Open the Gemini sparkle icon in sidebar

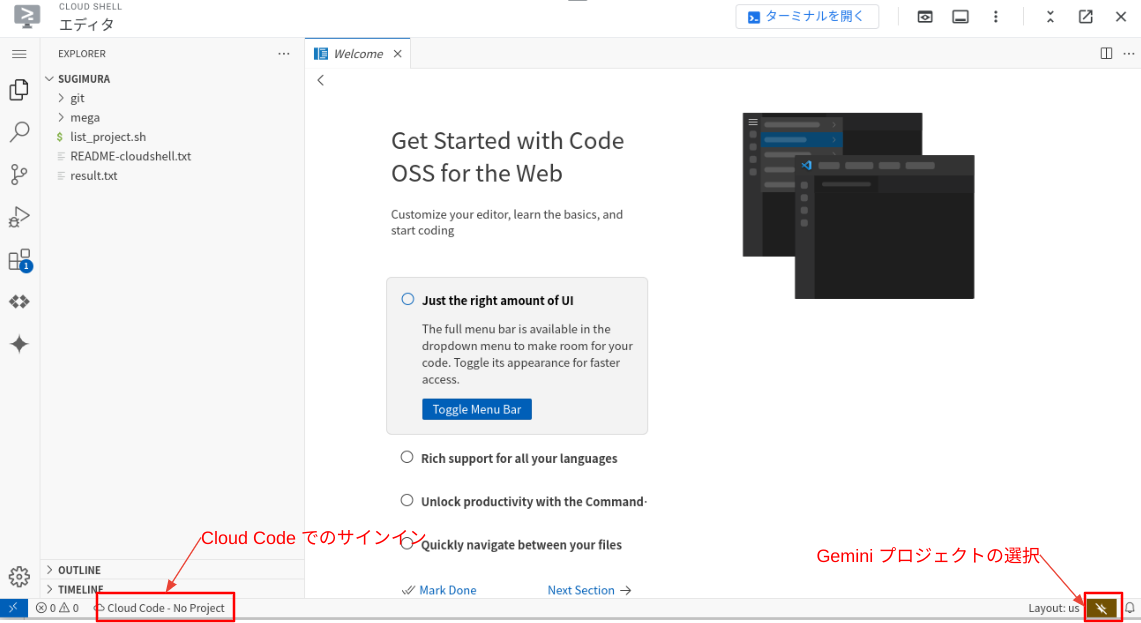pos(19,344)
